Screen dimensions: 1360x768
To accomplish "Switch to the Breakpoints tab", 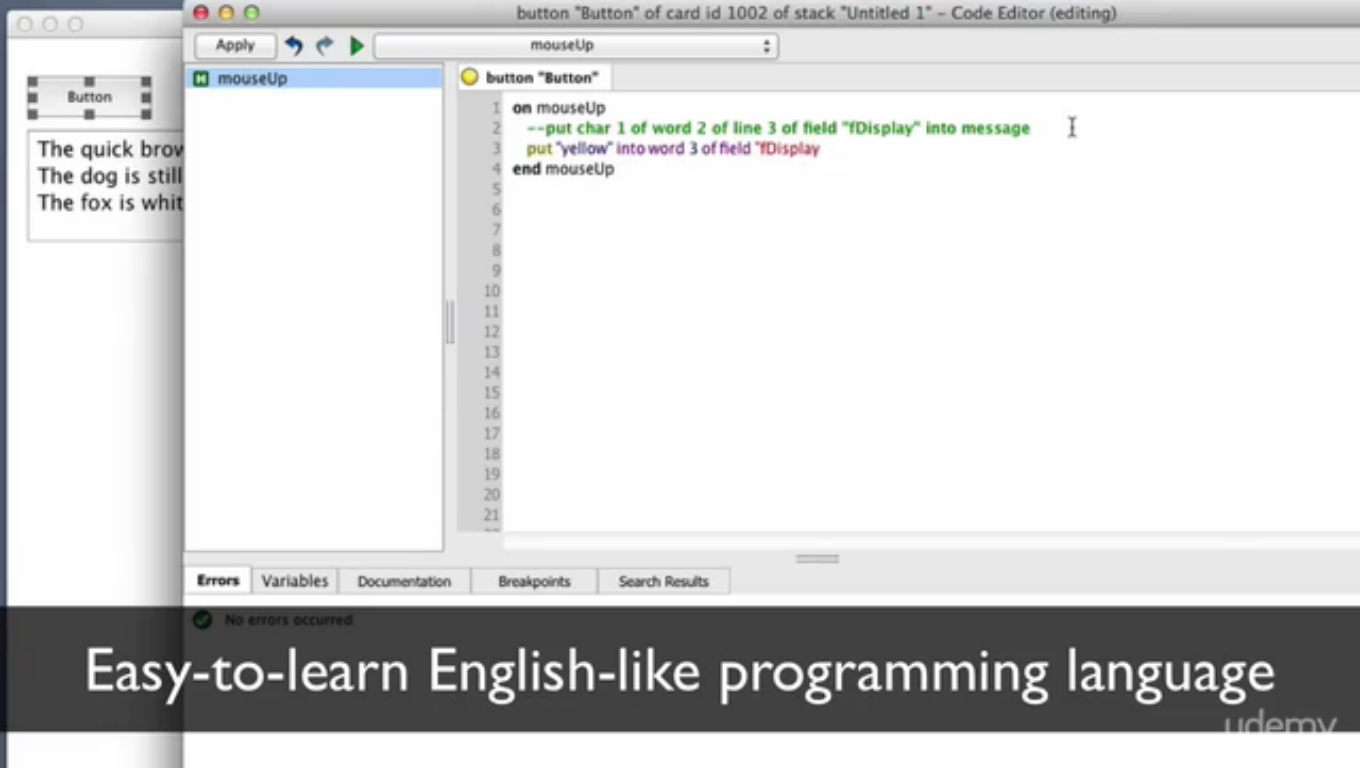I will [x=534, y=581].
